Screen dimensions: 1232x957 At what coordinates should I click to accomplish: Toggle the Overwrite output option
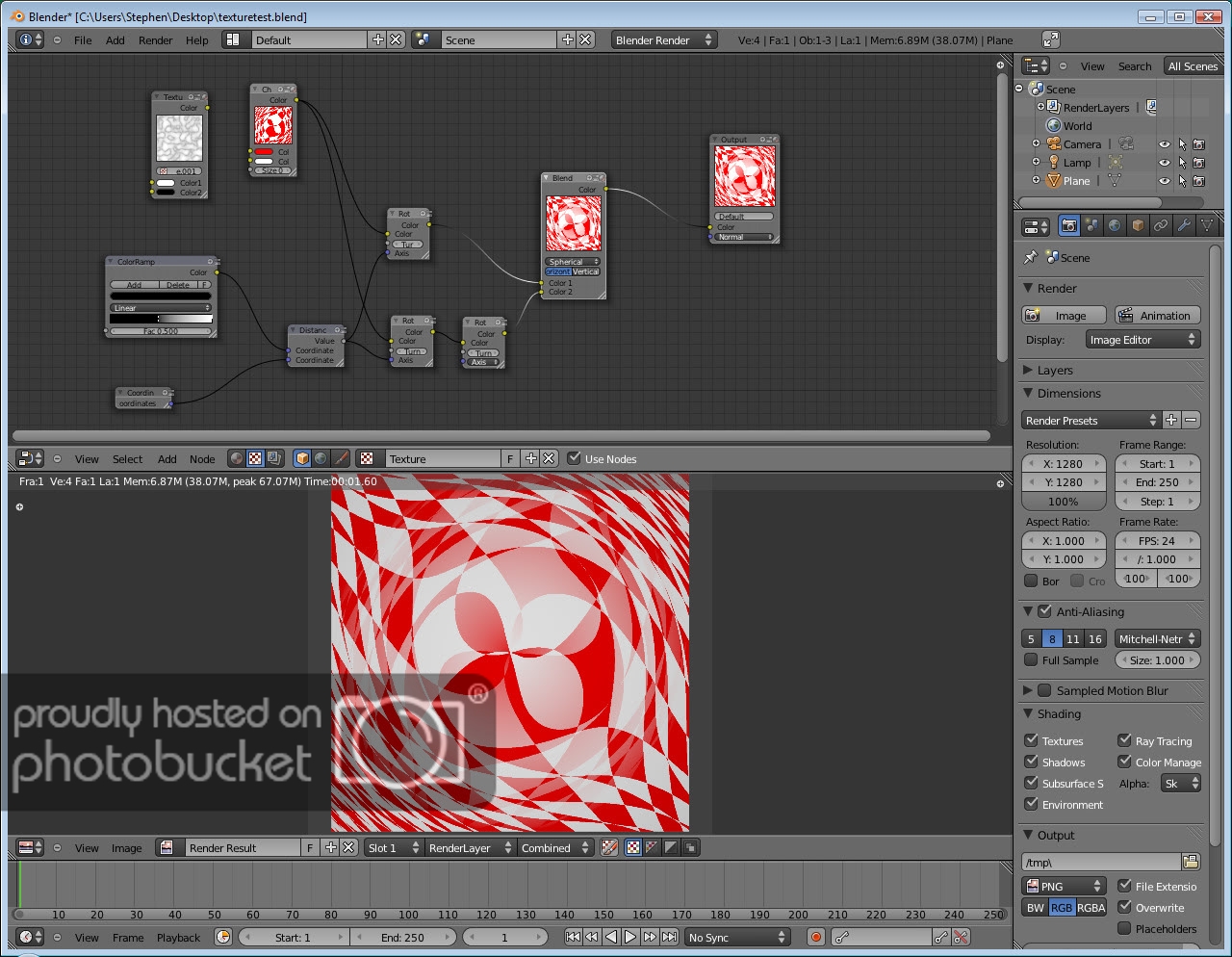1124,907
